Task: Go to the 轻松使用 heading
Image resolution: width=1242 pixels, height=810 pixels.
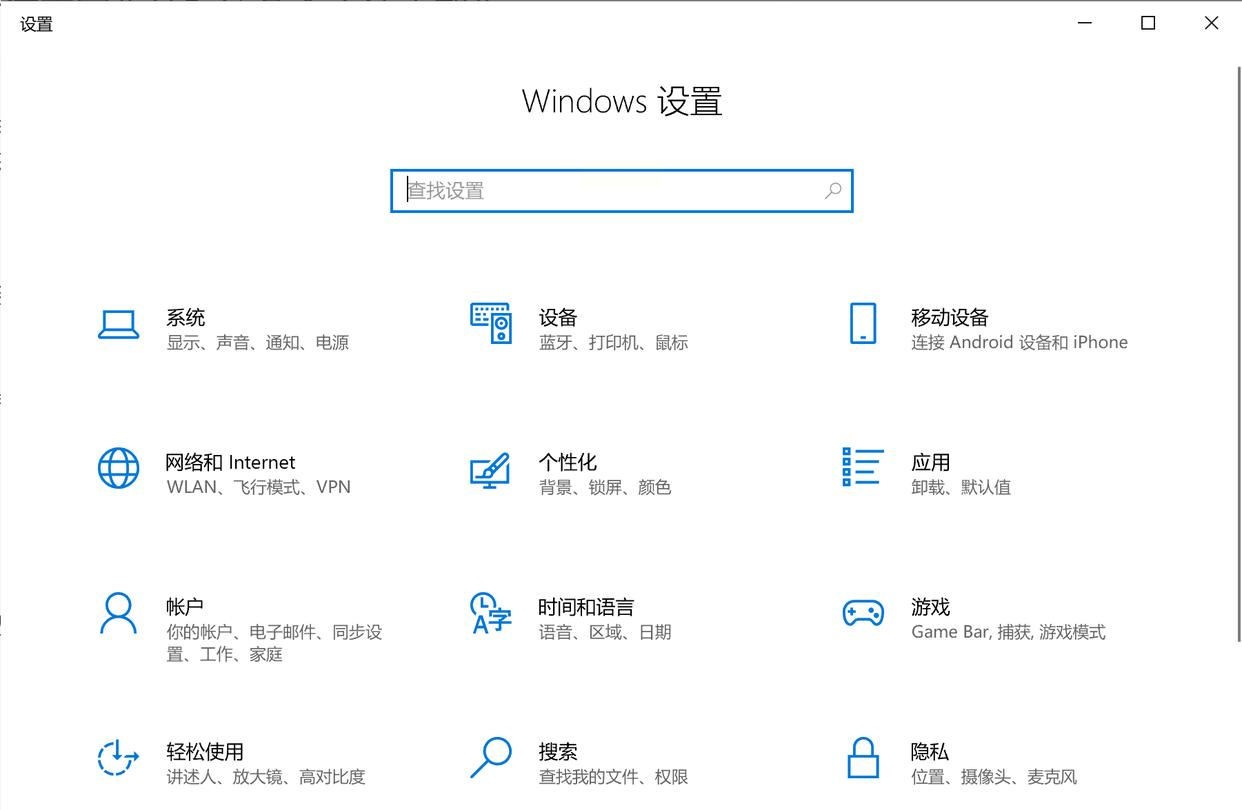Action: tap(205, 751)
